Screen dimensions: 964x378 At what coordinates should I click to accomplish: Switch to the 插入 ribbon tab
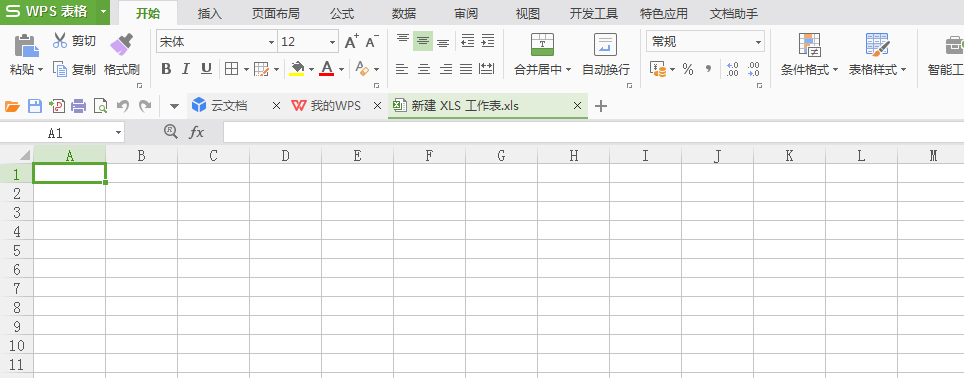(x=209, y=14)
